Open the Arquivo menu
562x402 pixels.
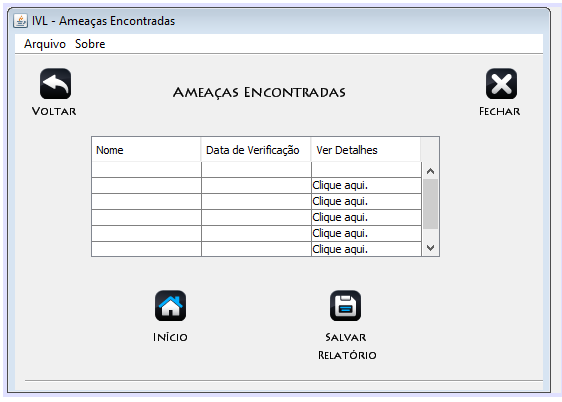pyautogui.click(x=45, y=44)
